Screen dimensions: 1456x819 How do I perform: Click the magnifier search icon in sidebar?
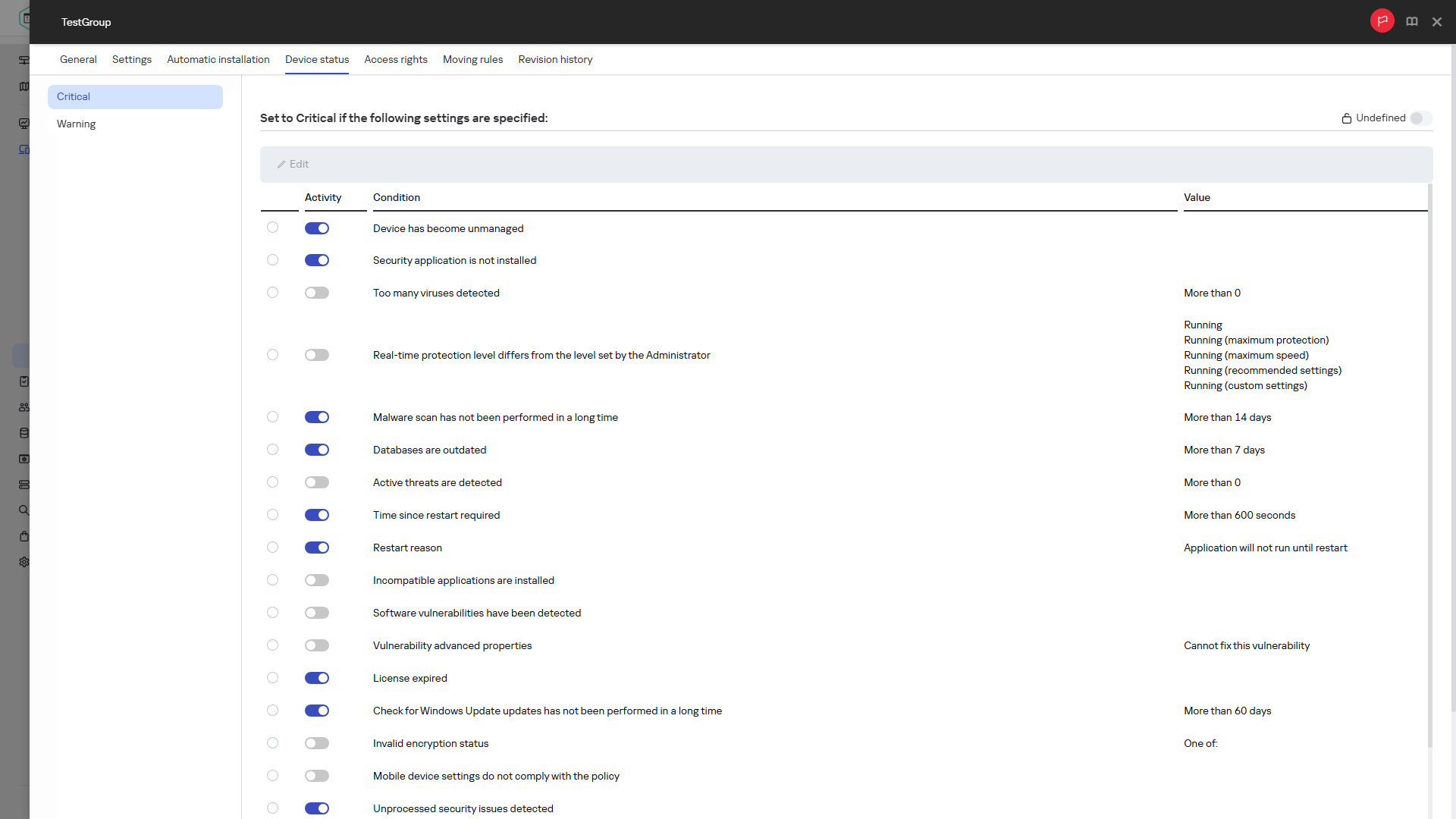(x=24, y=510)
